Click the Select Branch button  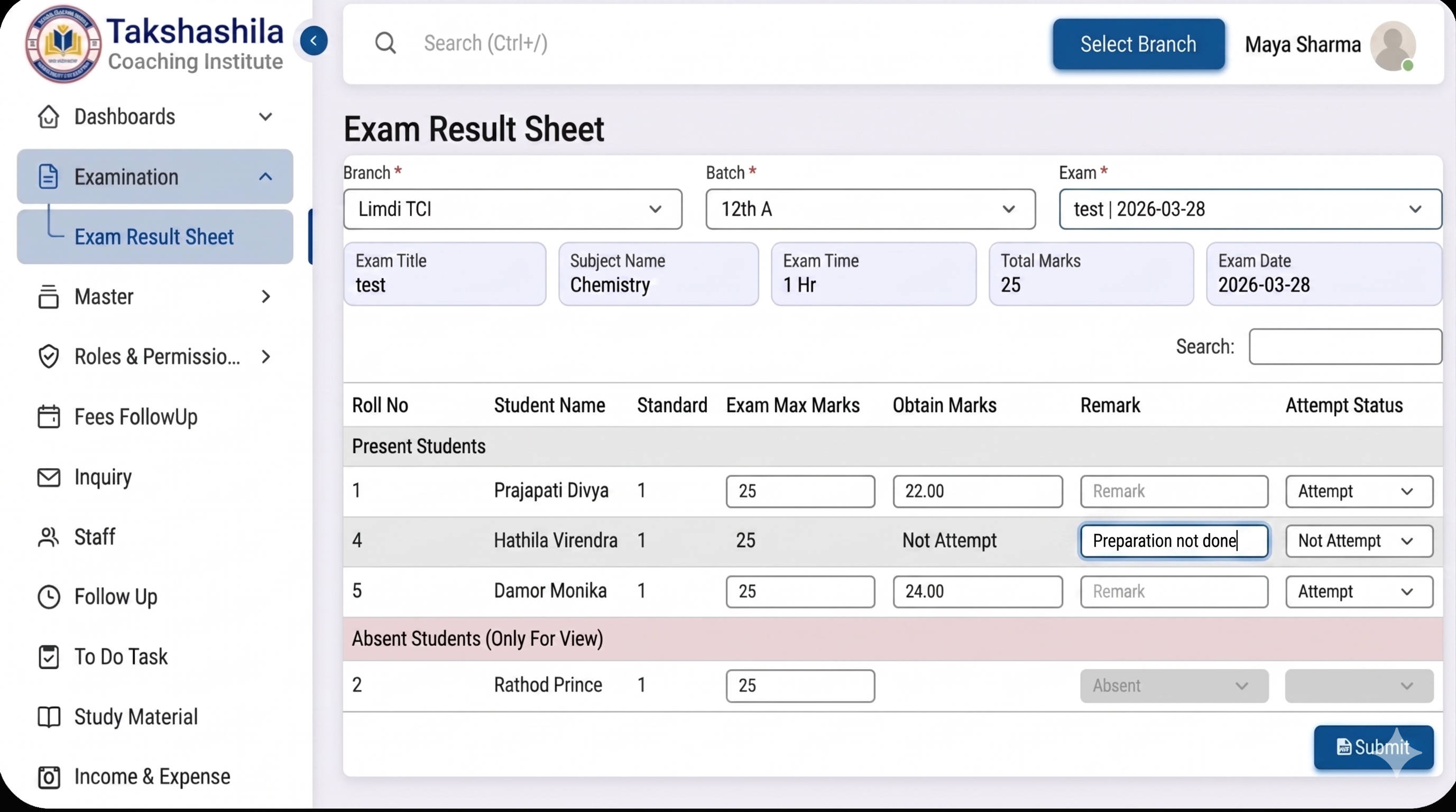point(1138,44)
